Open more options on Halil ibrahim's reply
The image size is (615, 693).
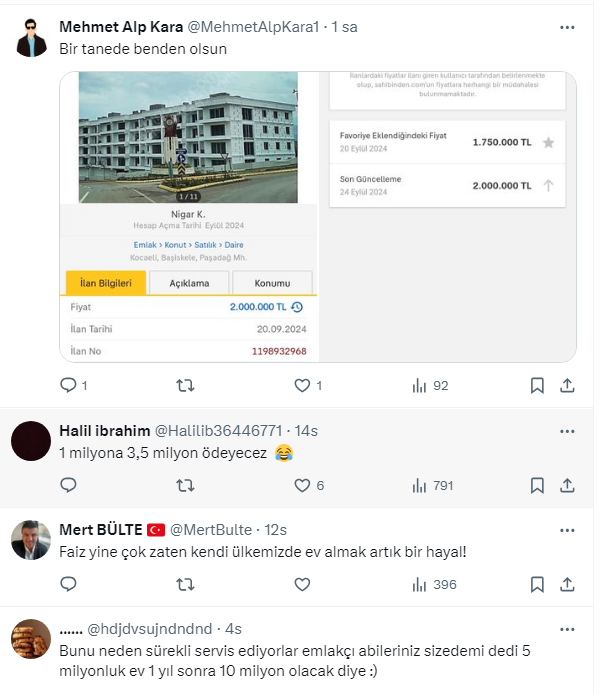567,431
